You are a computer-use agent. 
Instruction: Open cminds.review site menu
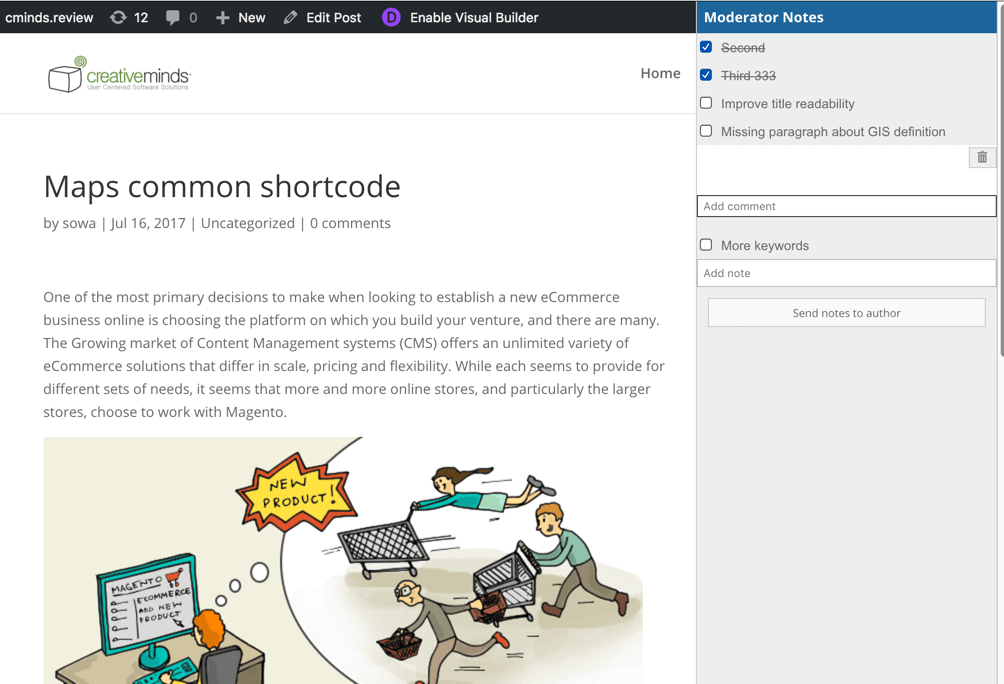coord(49,17)
